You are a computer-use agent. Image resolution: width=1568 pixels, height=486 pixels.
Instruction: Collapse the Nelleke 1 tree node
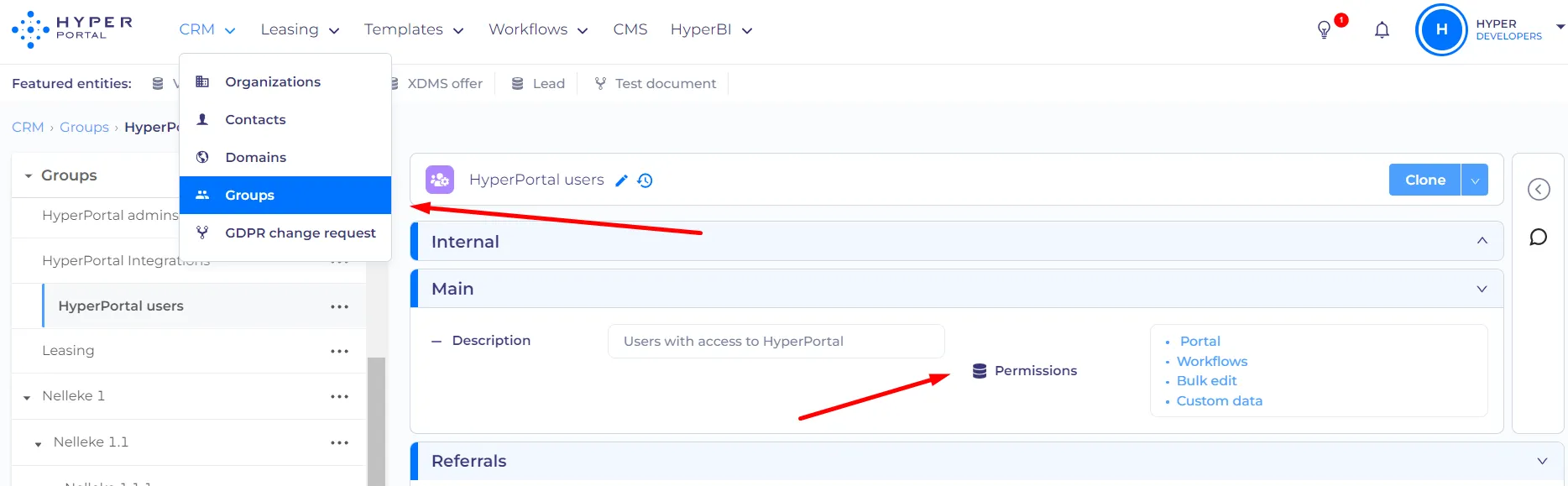(x=27, y=397)
